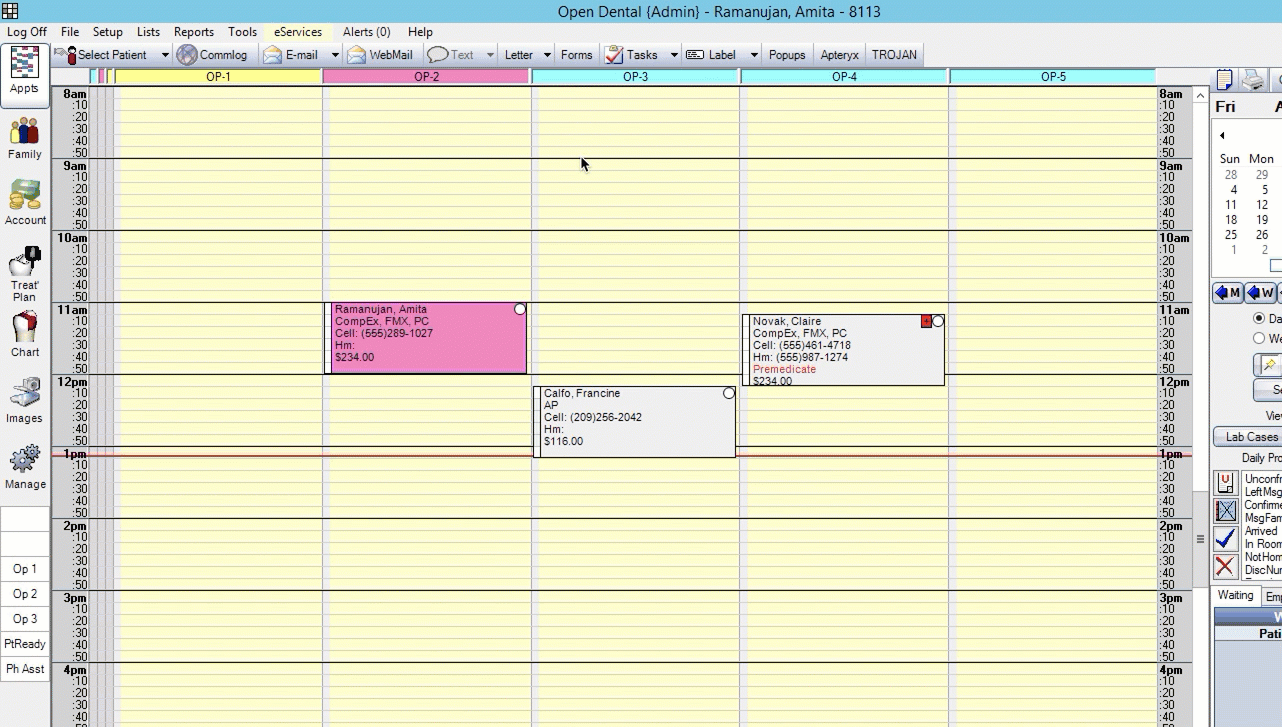
Task: Toggle confirmation circle on Calfo, Francine appointment
Action: 729,393
